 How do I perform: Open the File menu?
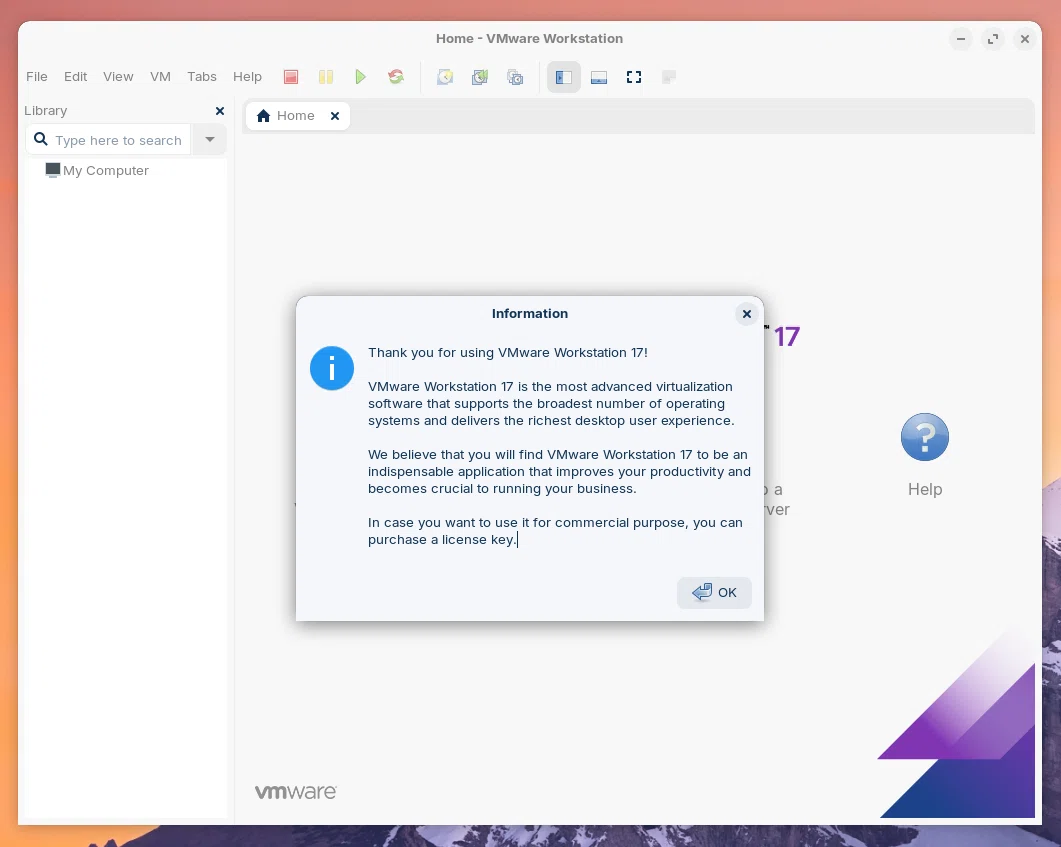click(37, 76)
